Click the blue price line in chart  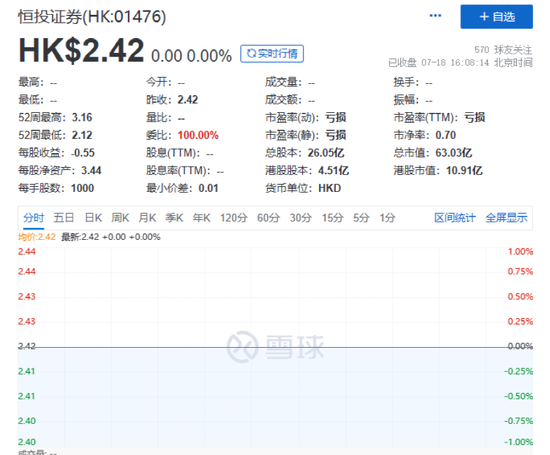[275, 347]
